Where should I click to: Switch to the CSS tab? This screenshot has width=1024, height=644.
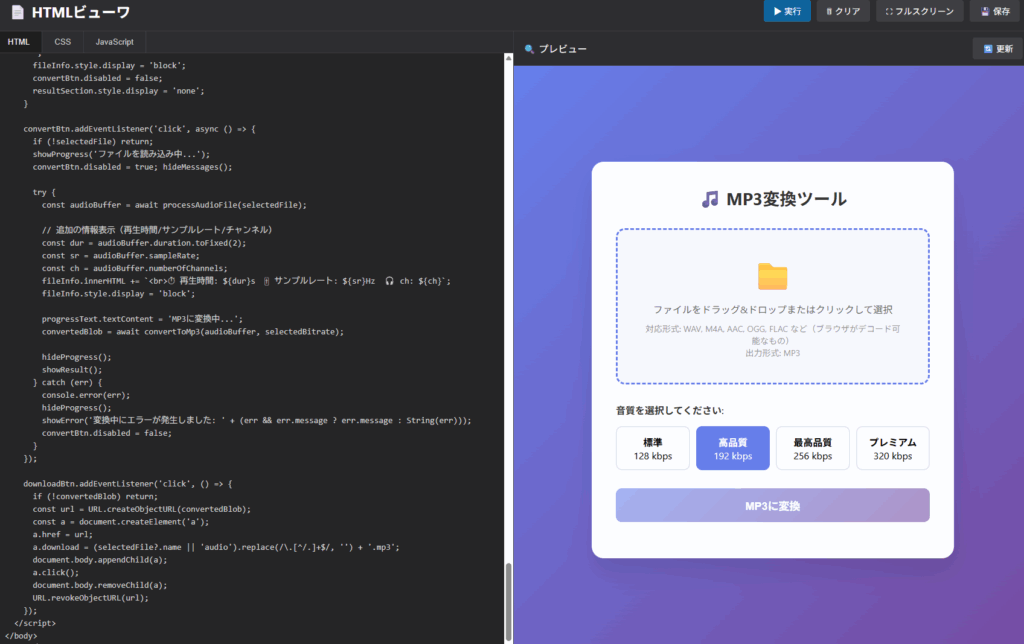pos(63,42)
